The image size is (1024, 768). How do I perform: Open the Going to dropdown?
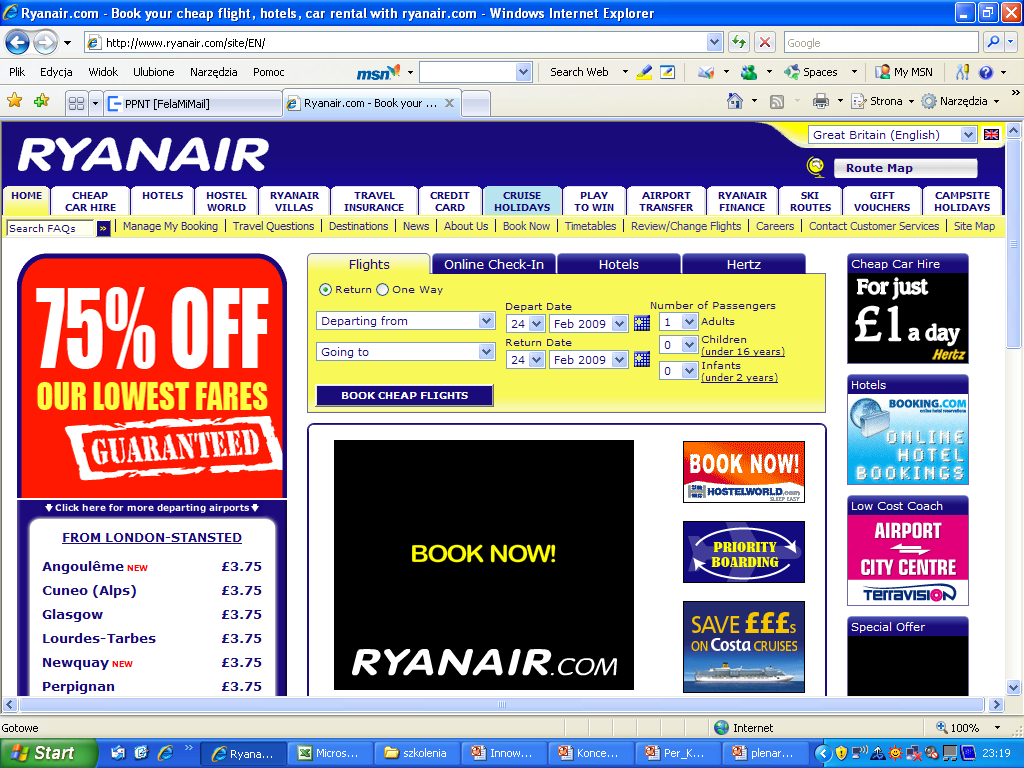click(x=406, y=352)
